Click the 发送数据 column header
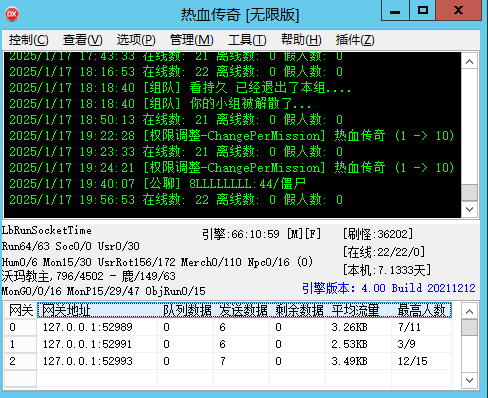The image size is (488, 398). [x=242, y=310]
